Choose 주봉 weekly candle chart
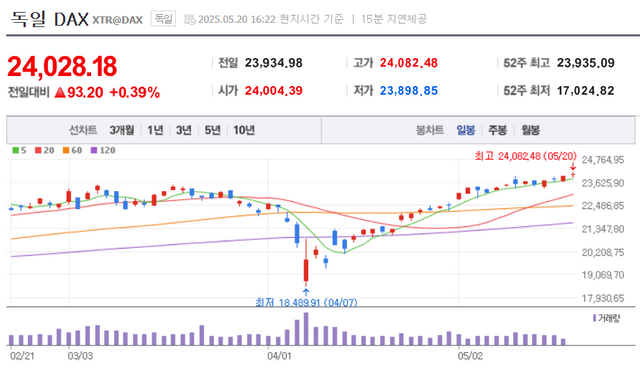640x372 pixels. coord(498,130)
